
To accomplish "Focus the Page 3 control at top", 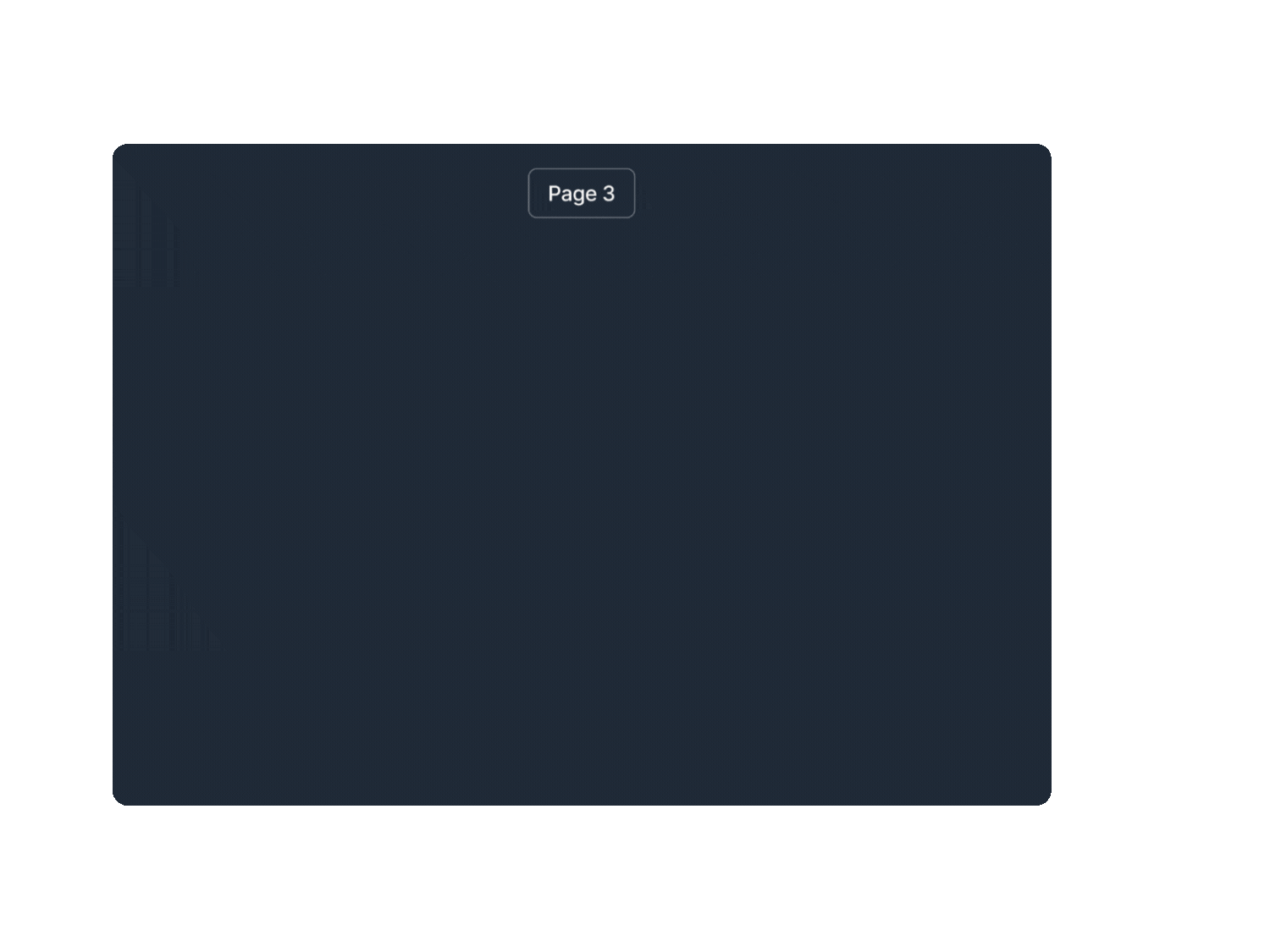I will [582, 193].
